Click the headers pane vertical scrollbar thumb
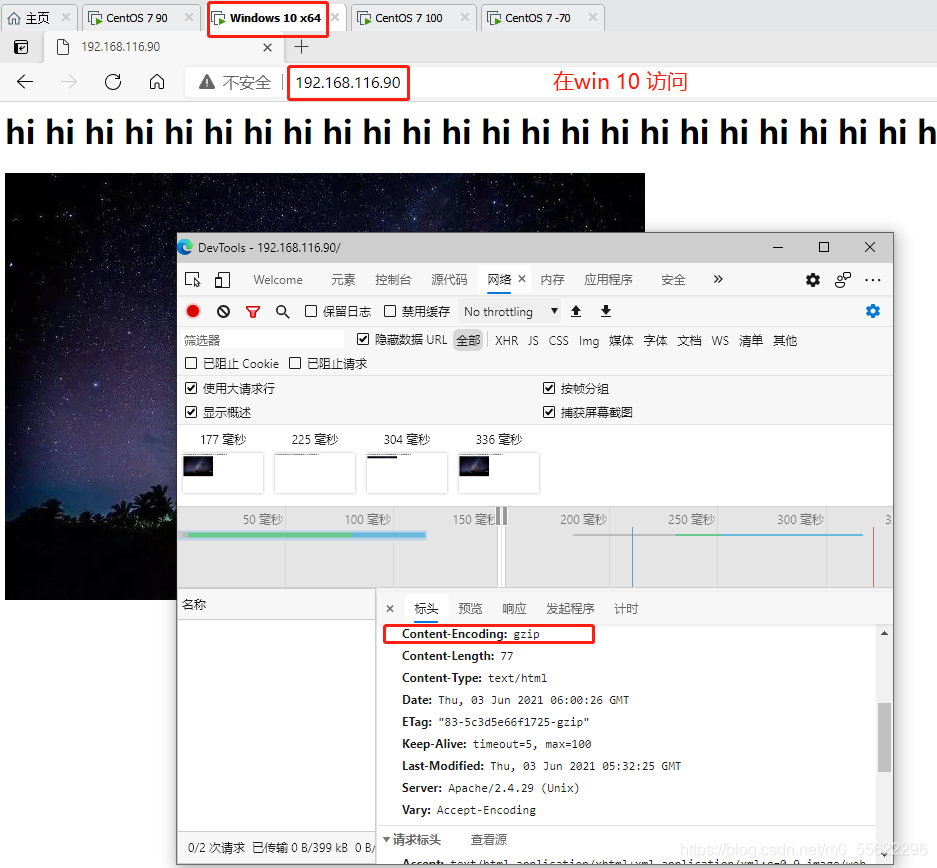This screenshot has width=937, height=868. (884, 737)
